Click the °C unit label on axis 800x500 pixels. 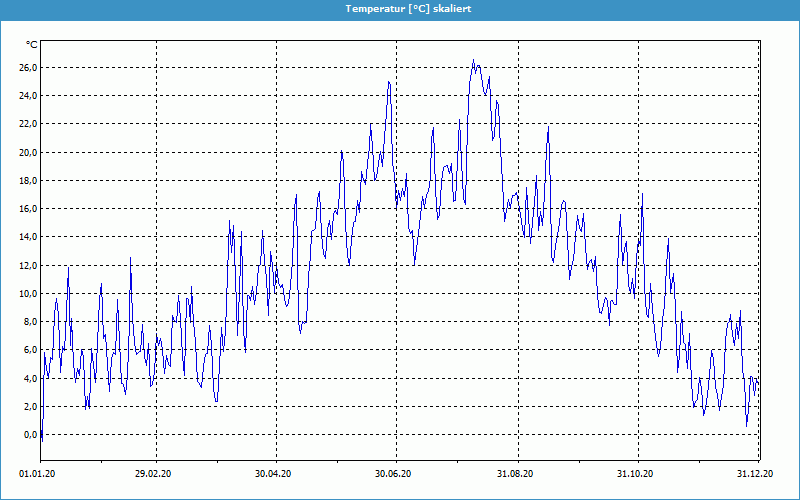coord(32,45)
